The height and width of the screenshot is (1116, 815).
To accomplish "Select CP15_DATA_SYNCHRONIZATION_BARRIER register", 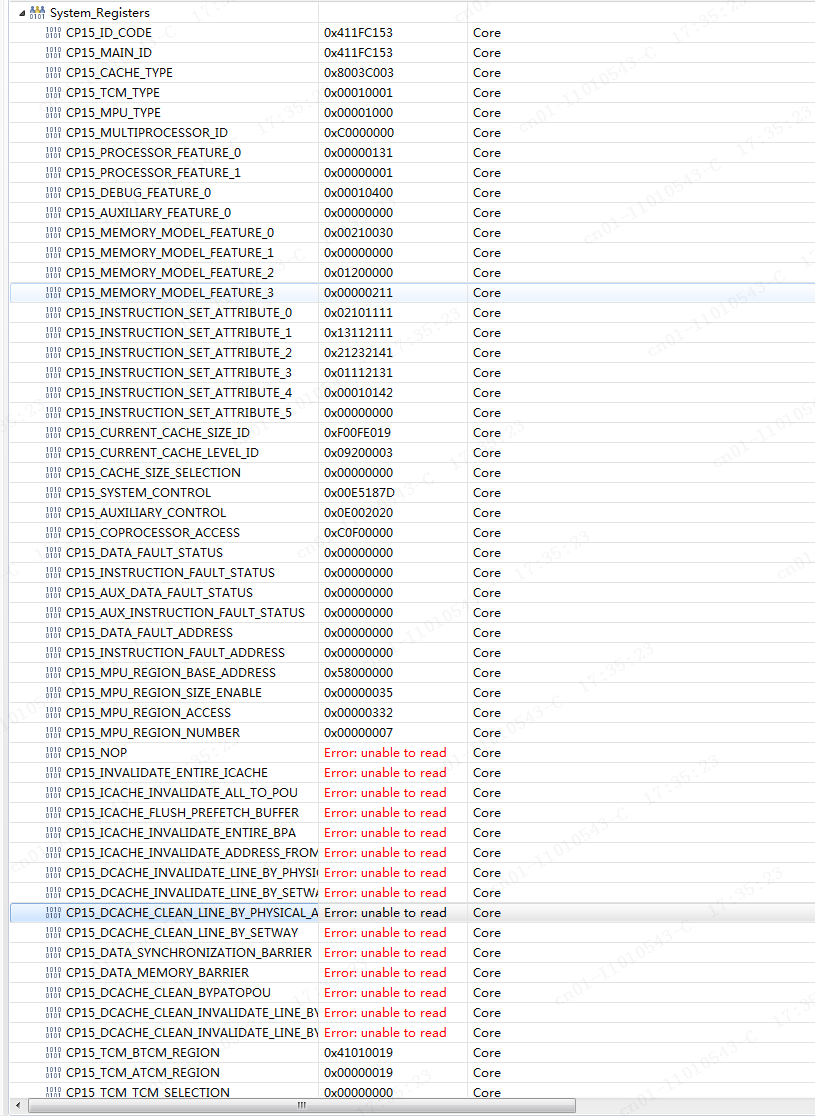I will (189, 952).
